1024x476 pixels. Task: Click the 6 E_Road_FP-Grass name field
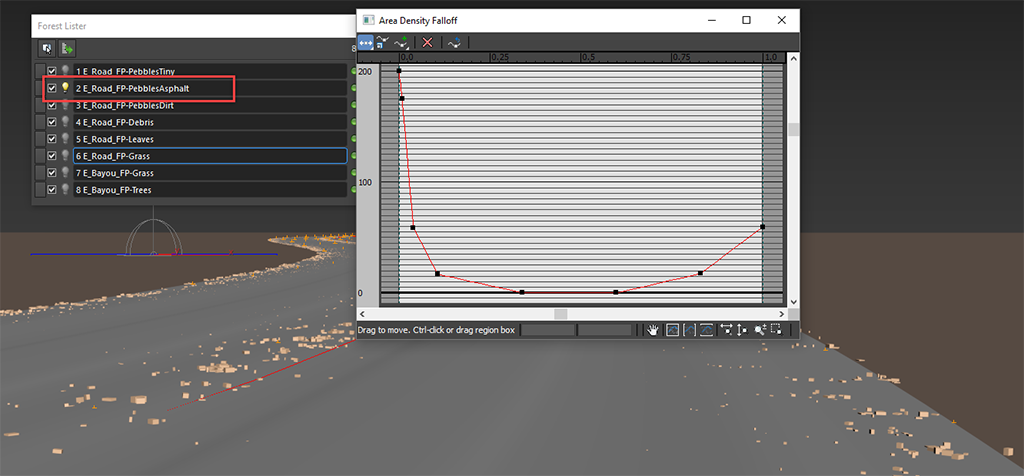209,156
